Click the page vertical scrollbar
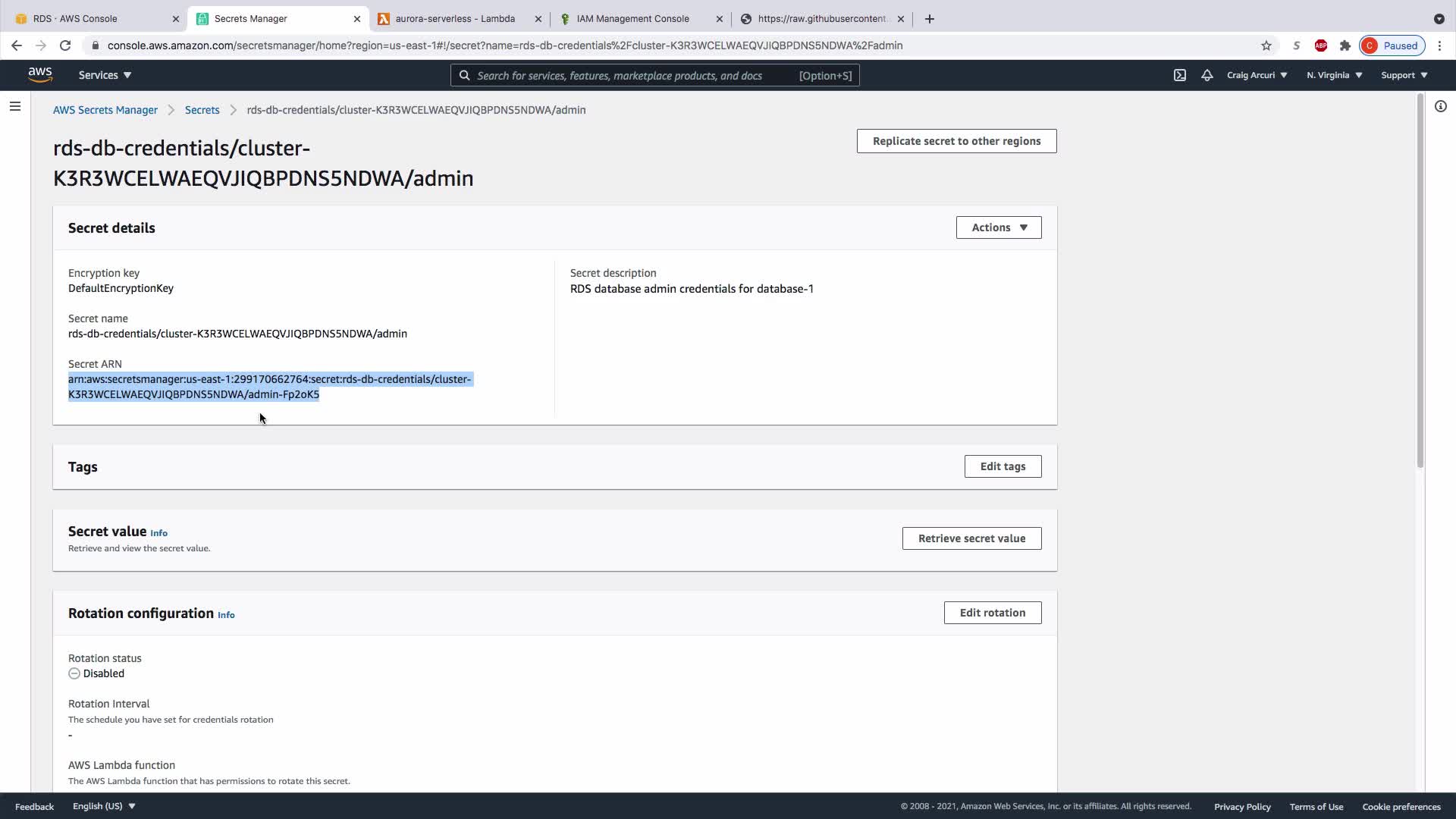The image size is (1456, 819). 1420,281
